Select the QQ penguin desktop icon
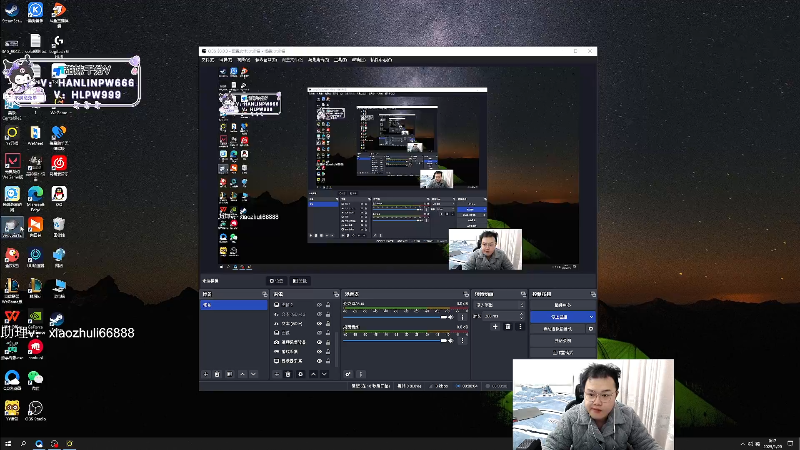This screenshot has width=800, height=450. (59, 196)
